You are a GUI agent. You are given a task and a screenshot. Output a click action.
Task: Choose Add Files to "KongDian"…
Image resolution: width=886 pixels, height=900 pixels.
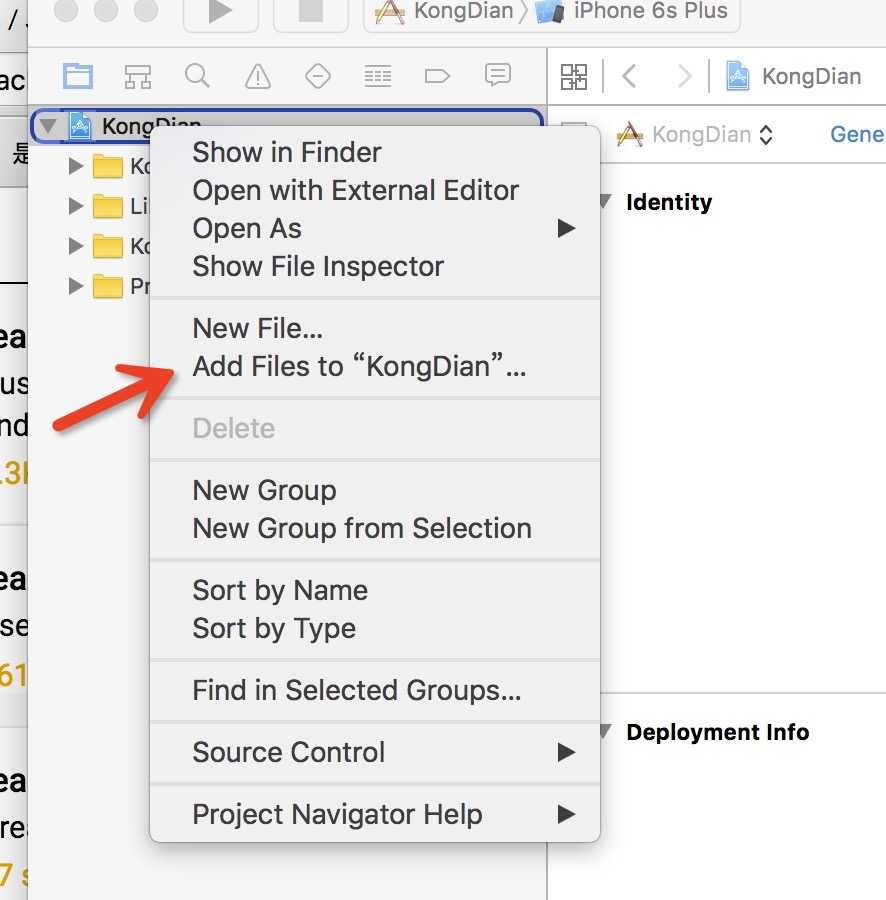click(375, 366)
